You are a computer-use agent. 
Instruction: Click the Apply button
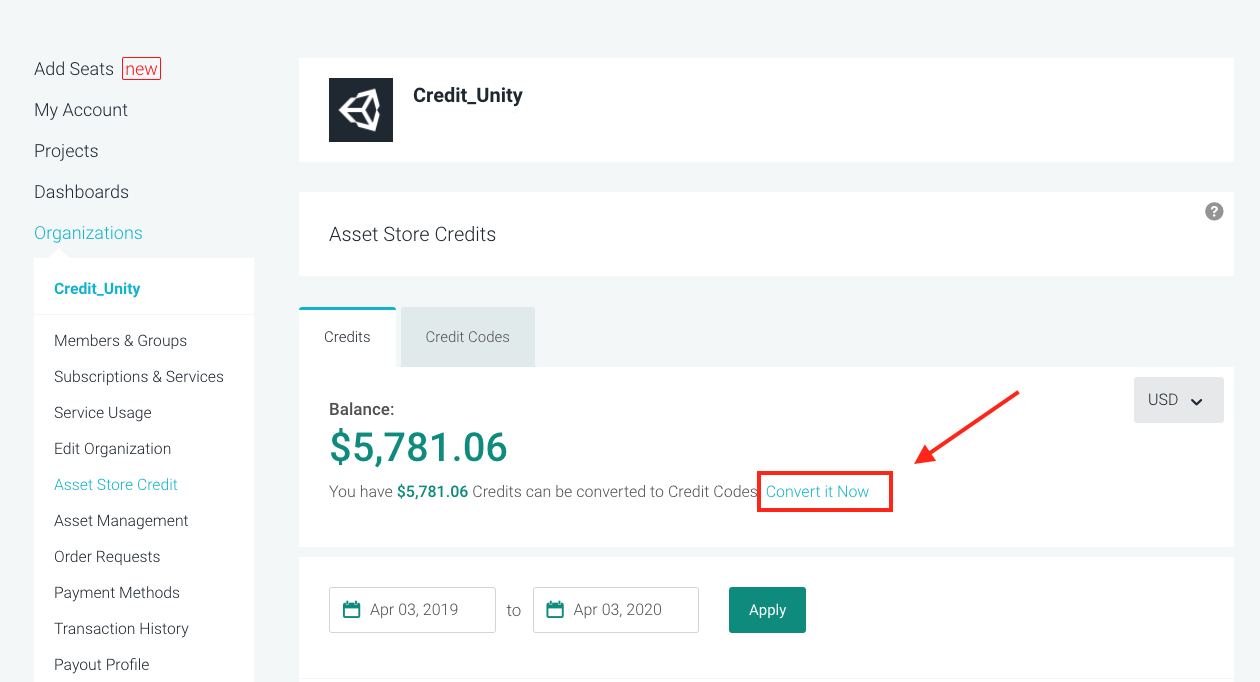[767, 610]
